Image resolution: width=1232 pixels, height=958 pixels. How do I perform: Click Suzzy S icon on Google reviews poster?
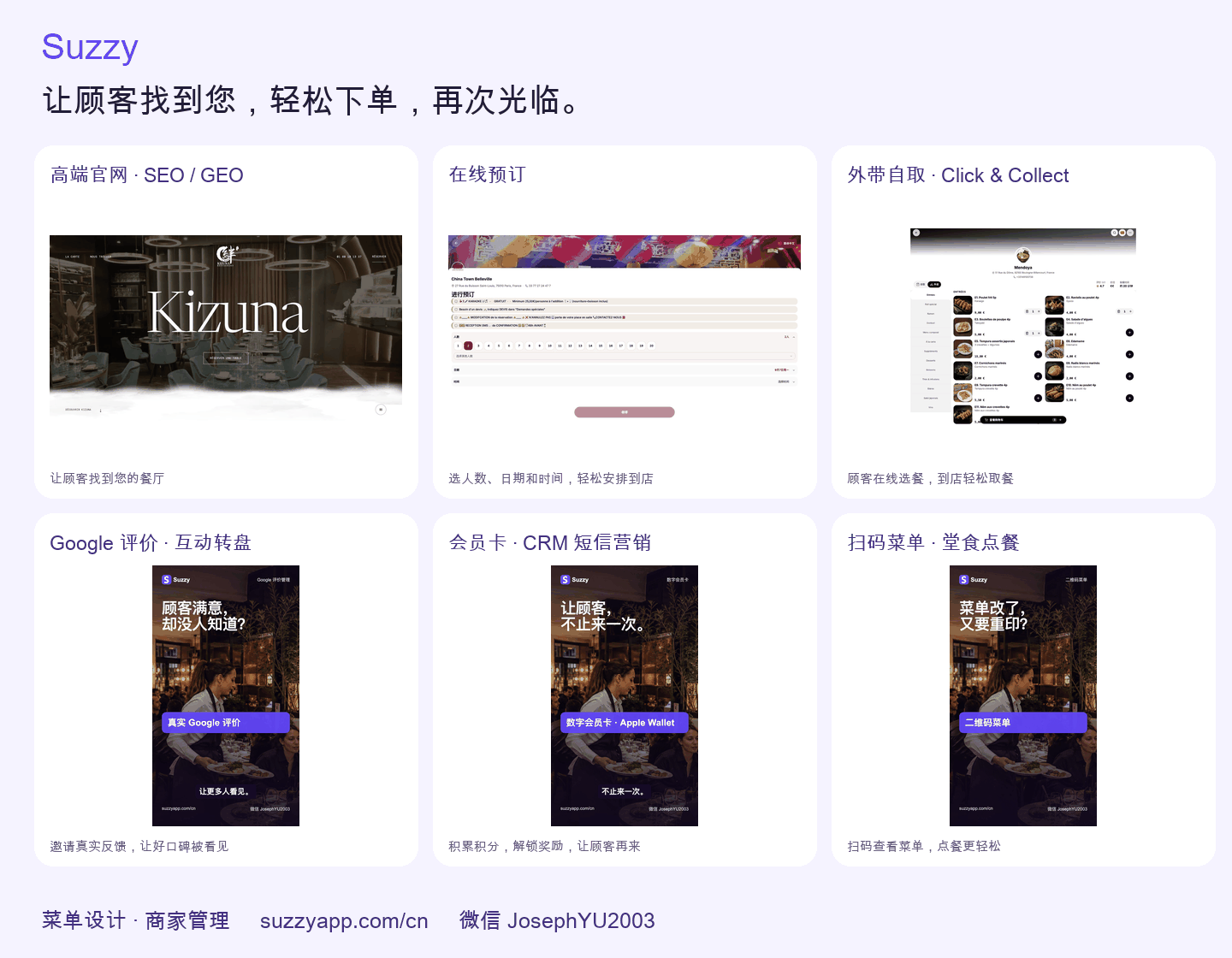tap(167, 580)
